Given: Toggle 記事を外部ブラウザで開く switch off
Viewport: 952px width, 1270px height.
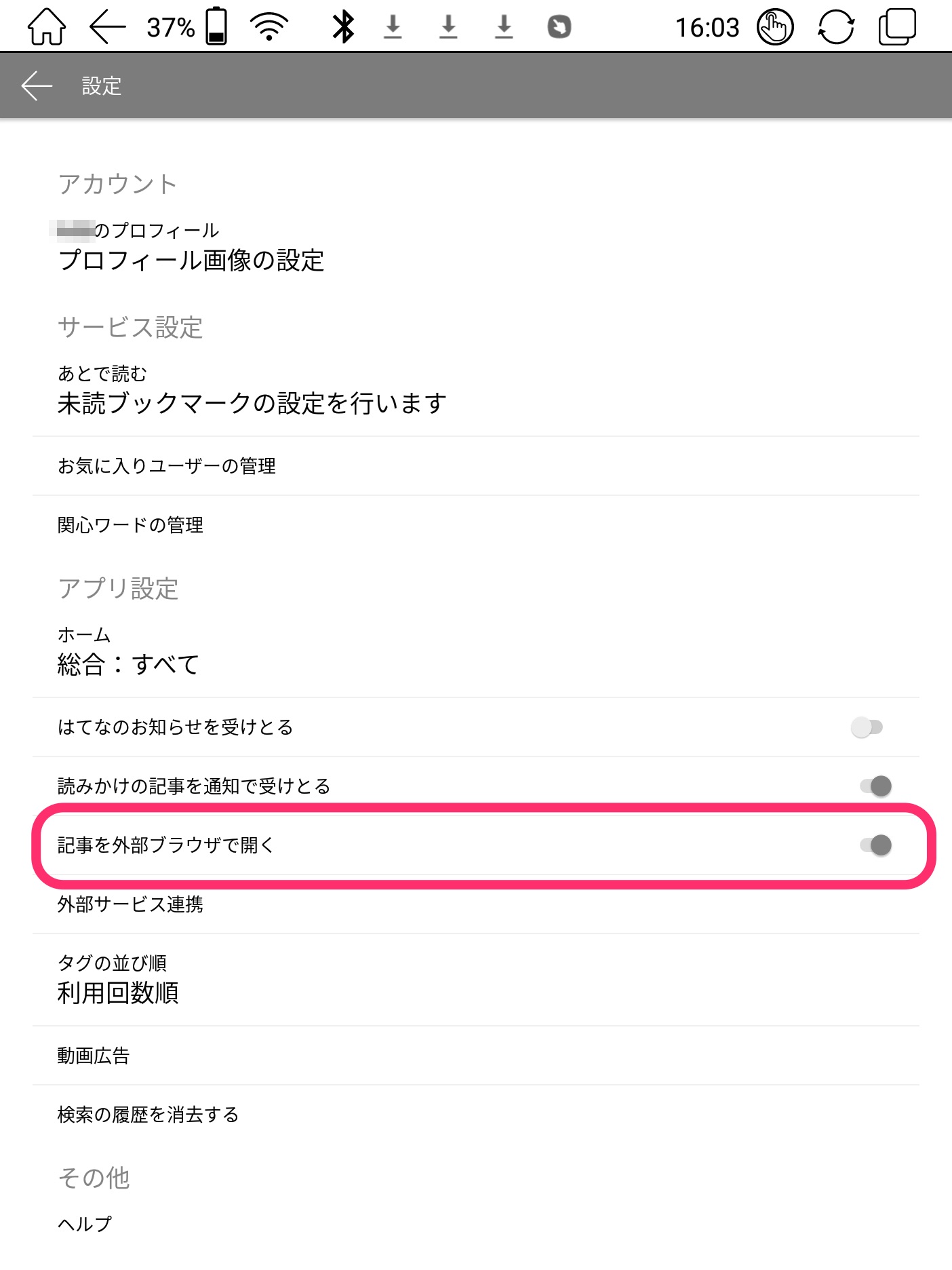Looking at the screenshot, I should click(875, 845).
